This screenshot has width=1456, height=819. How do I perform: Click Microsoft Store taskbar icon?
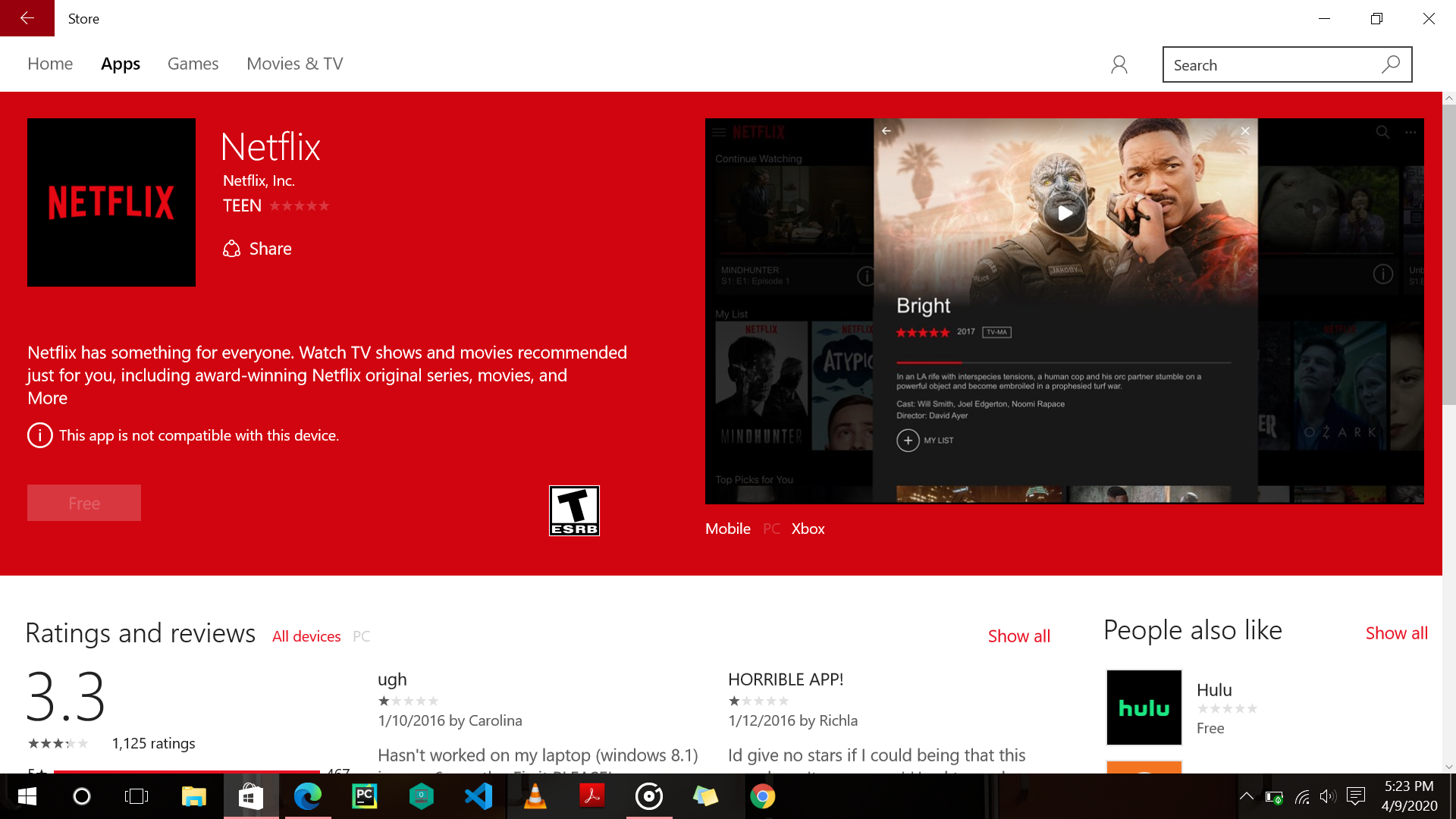(251, 796)
